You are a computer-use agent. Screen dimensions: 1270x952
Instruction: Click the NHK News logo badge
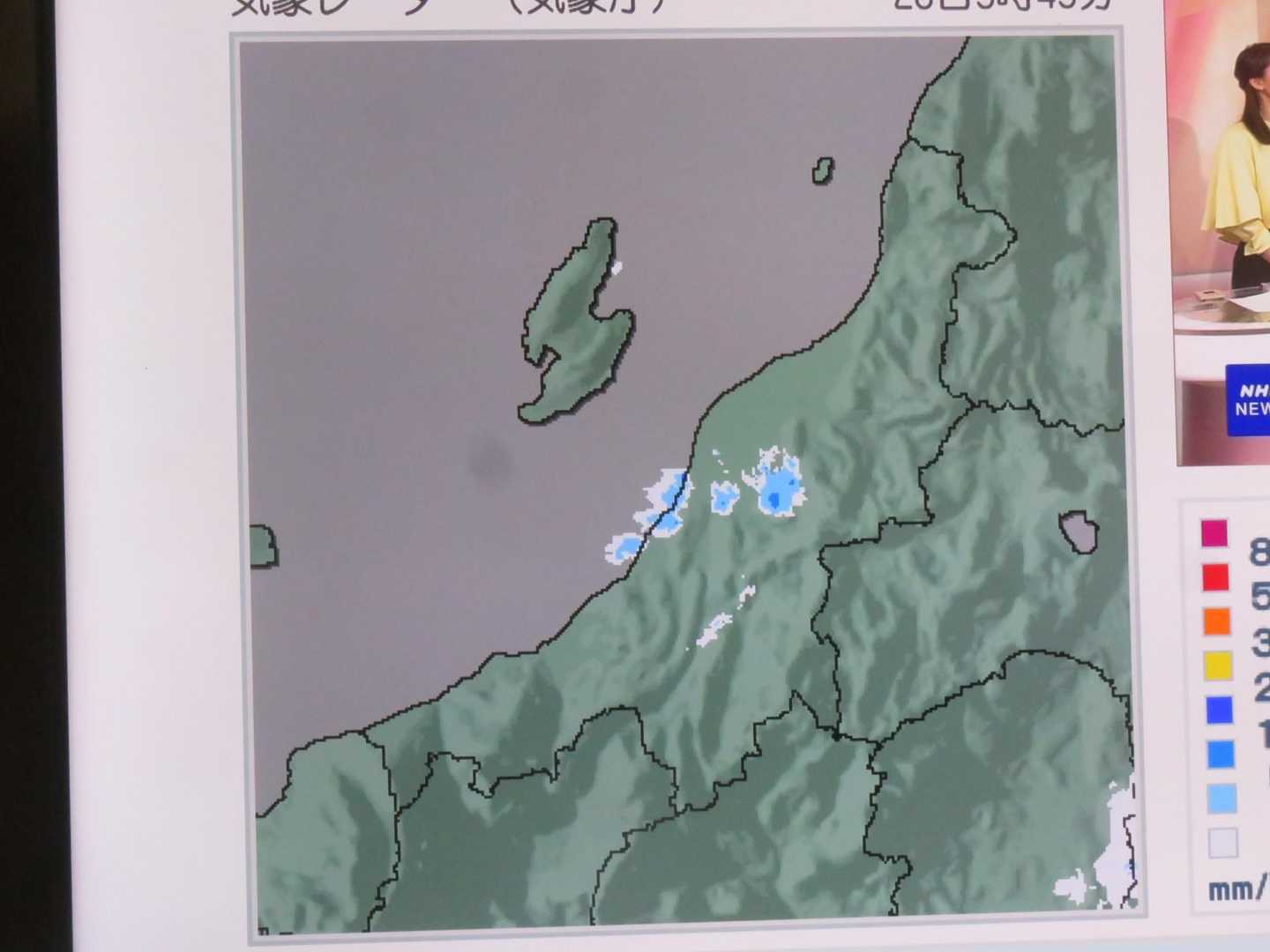pos(1249,399)
